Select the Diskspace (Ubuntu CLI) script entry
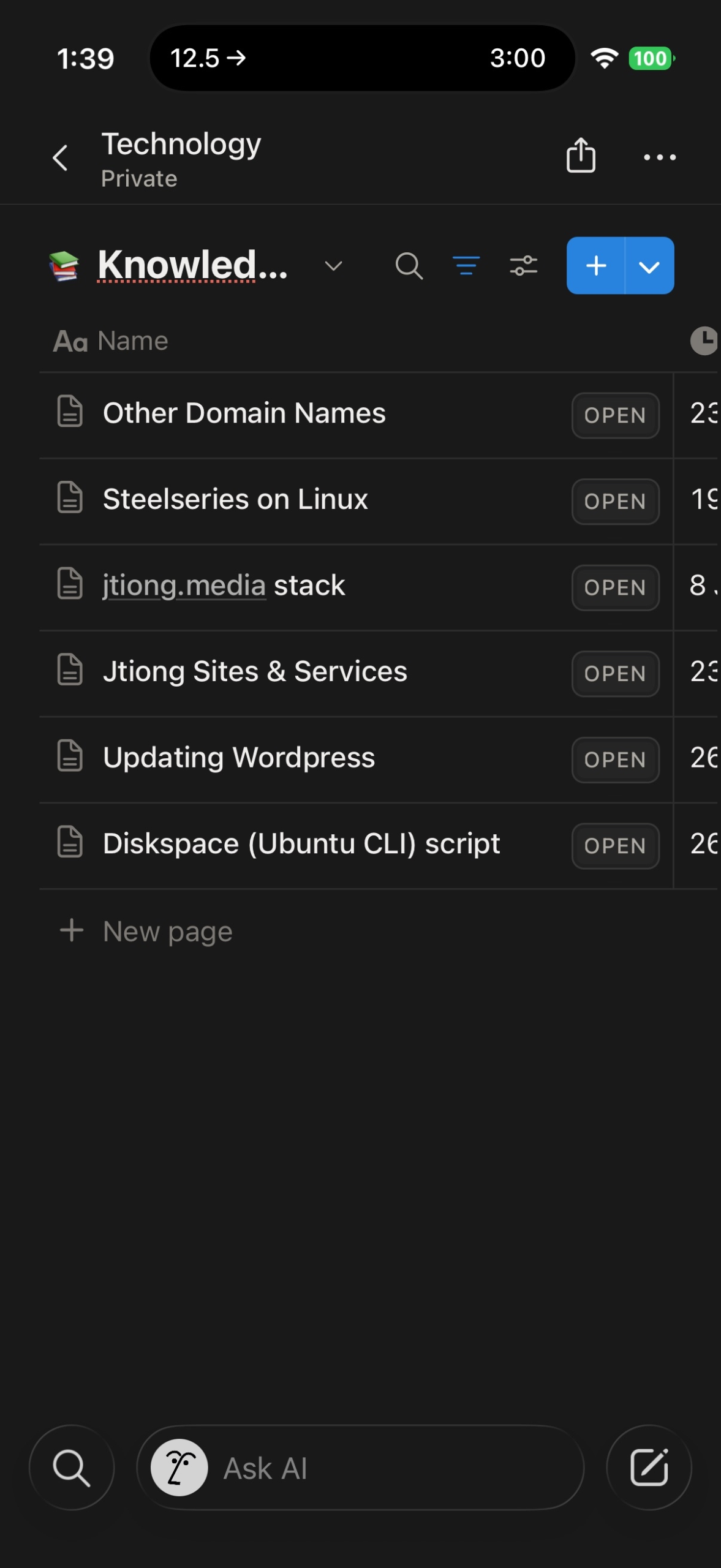721x1568 pixels. pyautogui.click(x=301, y=844)
